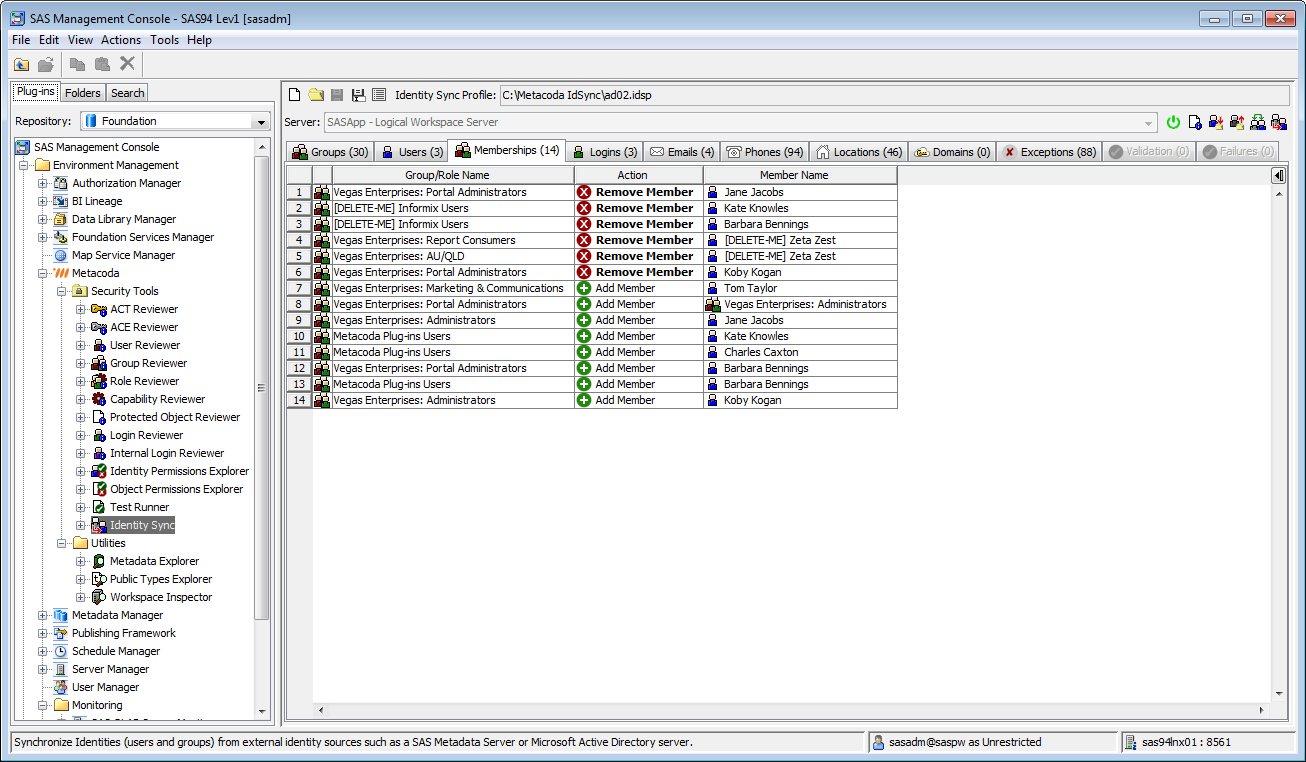Select the Charles Caxton member cell
Image resolution: width=1306 pixels, height=762 pixels.
pos(800,352)
